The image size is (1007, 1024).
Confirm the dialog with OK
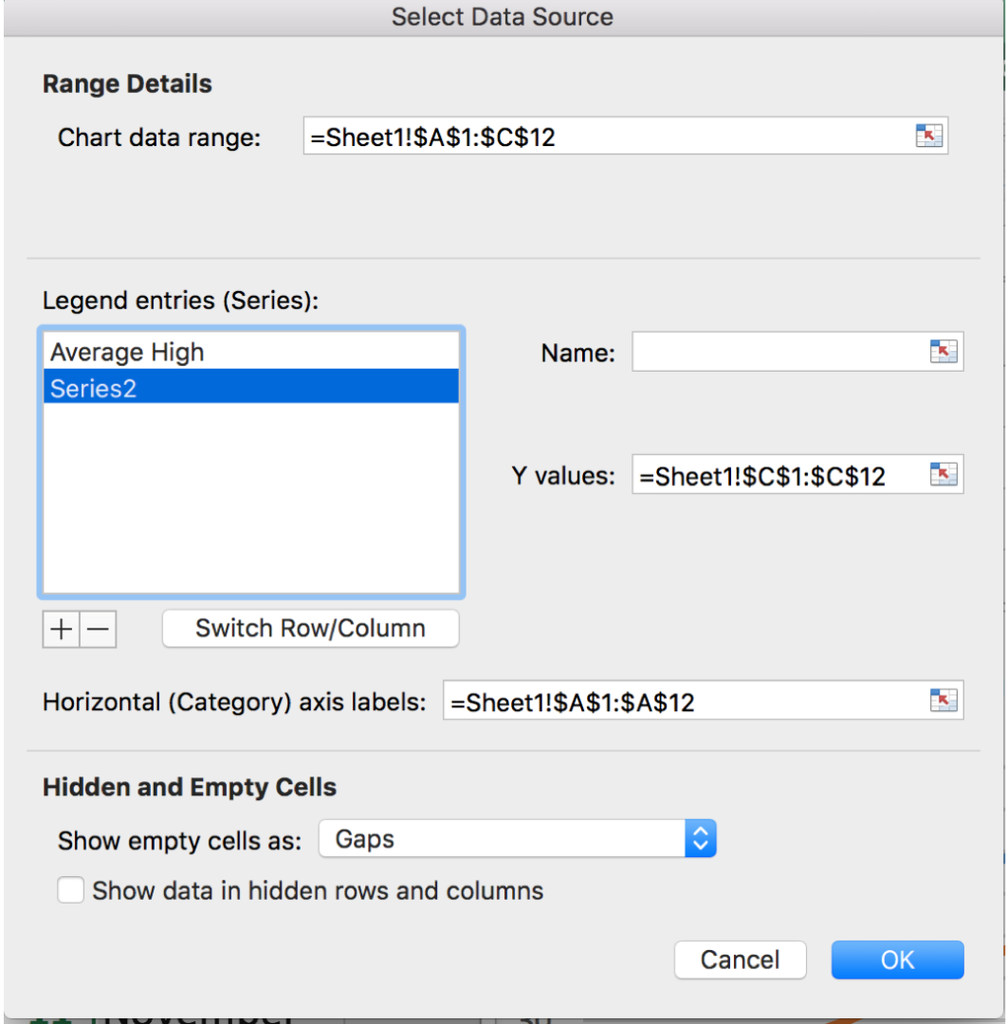click(x=897, y=960)
